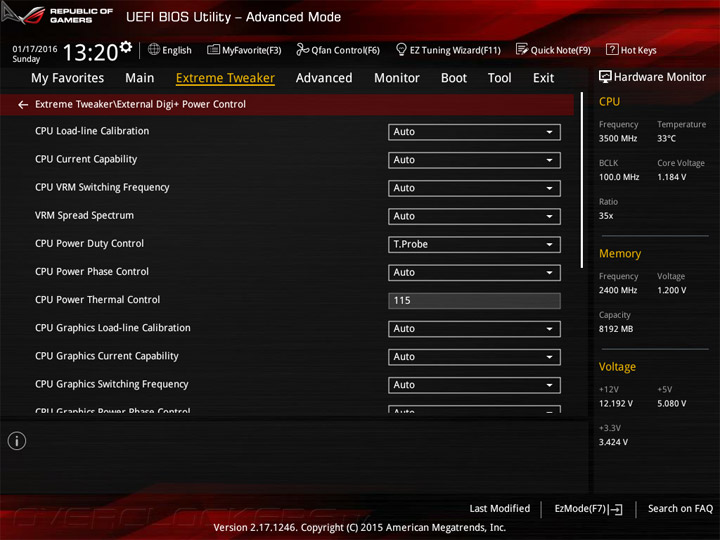720x540 pixels.
Task: Click BCLK value 100.0 MHz
Action: coord(619,177)
